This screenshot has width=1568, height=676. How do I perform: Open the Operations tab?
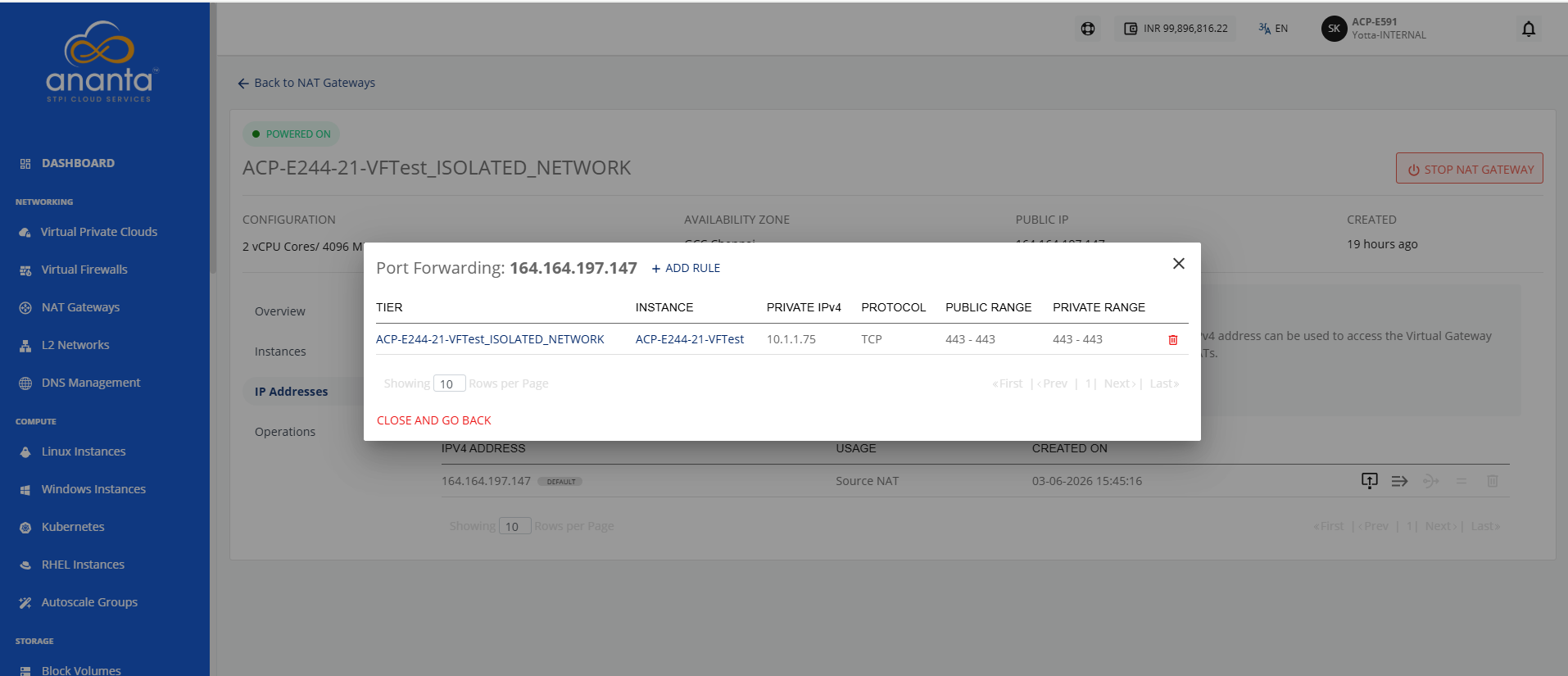(x=284, y=432)
